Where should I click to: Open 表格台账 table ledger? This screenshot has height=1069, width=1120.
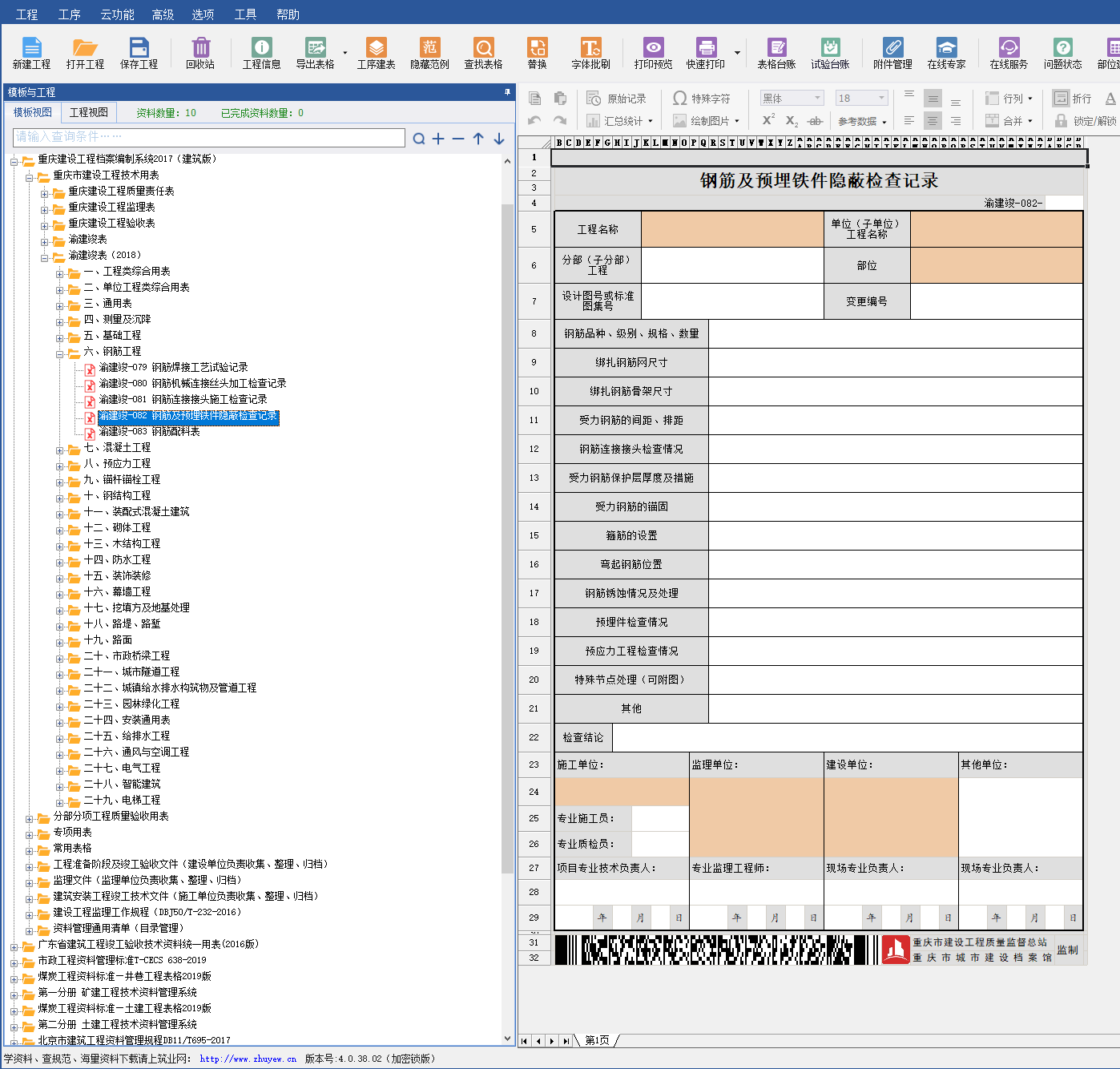point(776,53)
